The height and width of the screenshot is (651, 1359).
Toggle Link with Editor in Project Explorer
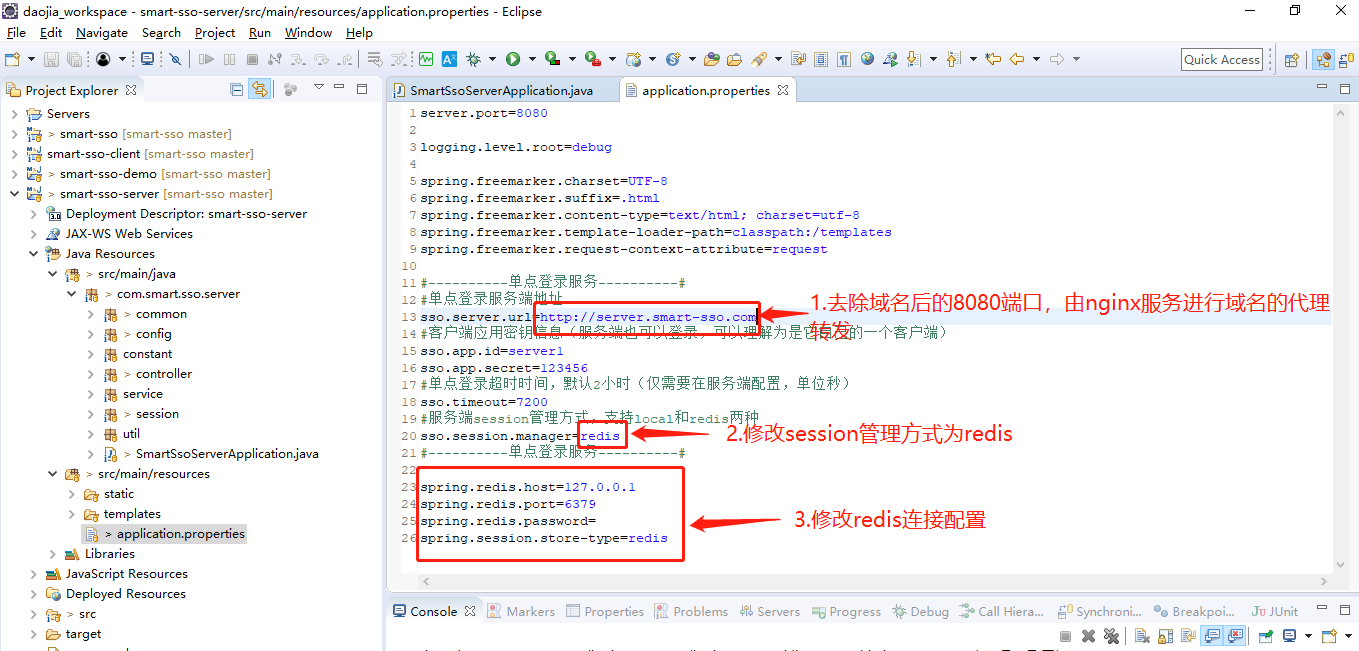coord(259,90)
